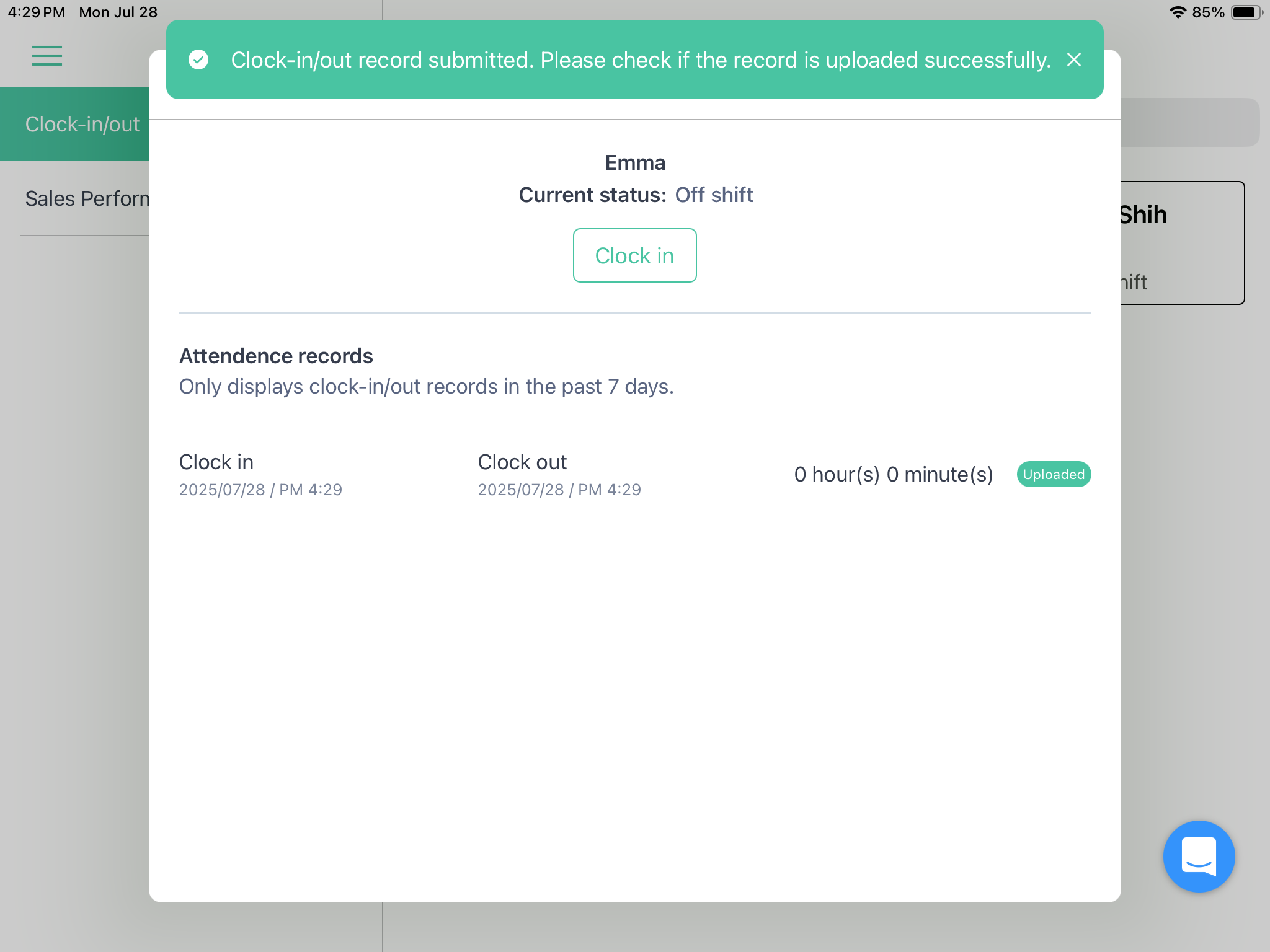Open the blue chat support bubble
The height and width of the screenshot is (952, 1270).
coord(1199,856)
